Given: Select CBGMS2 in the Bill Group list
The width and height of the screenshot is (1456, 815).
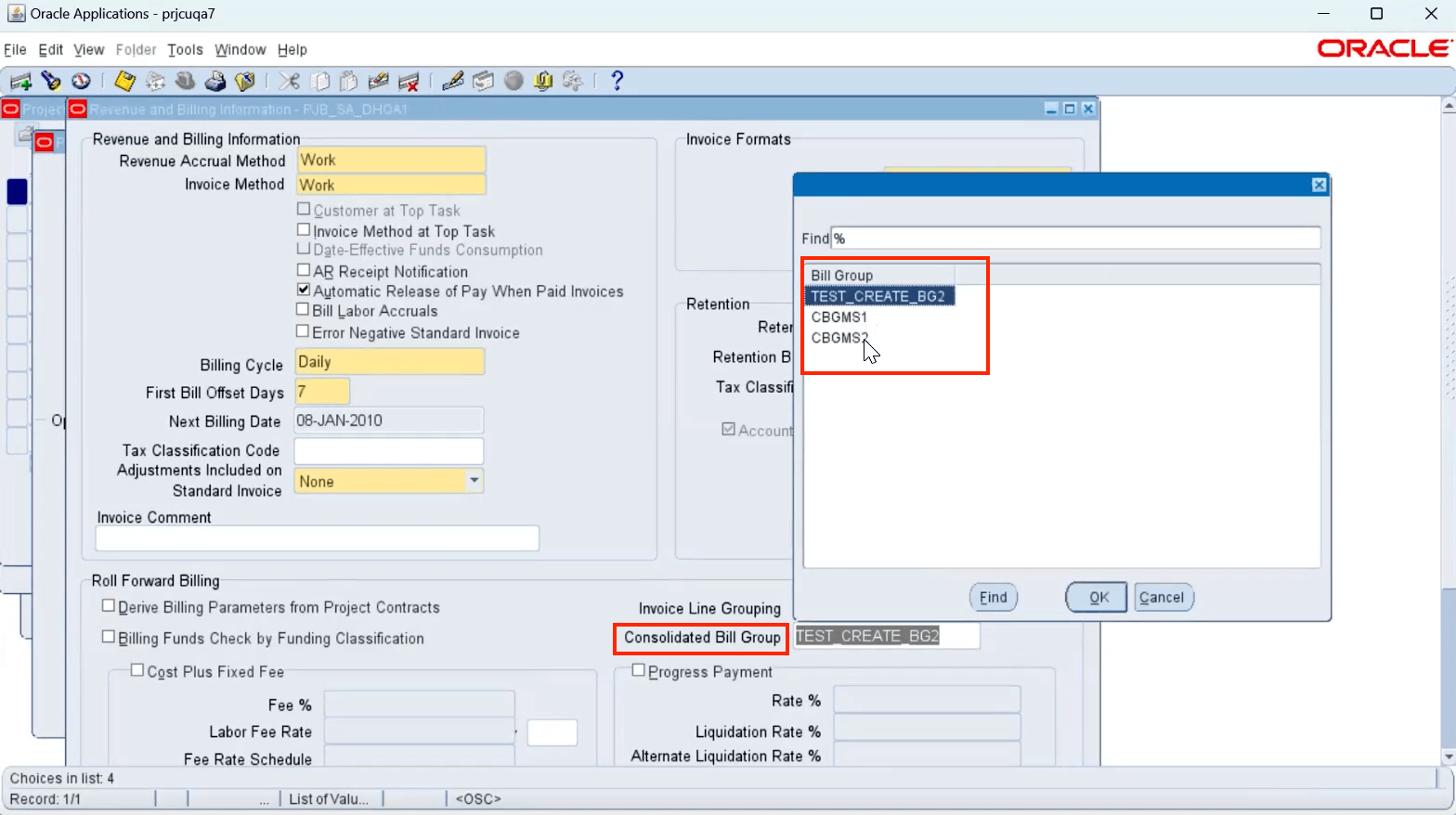Looking at the screenshot, I should (x=839, y=338).
